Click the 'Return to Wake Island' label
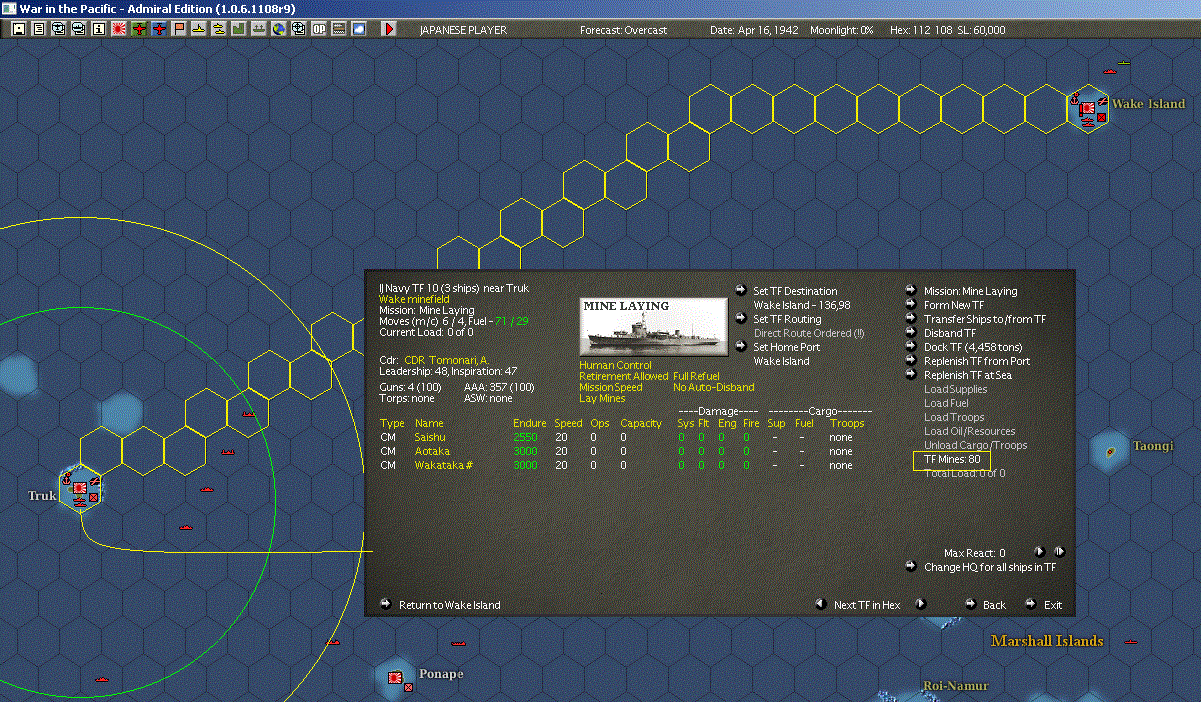The width and height of the screenshot is (1201, 702). pyautogui.click(x=450, y=605)
